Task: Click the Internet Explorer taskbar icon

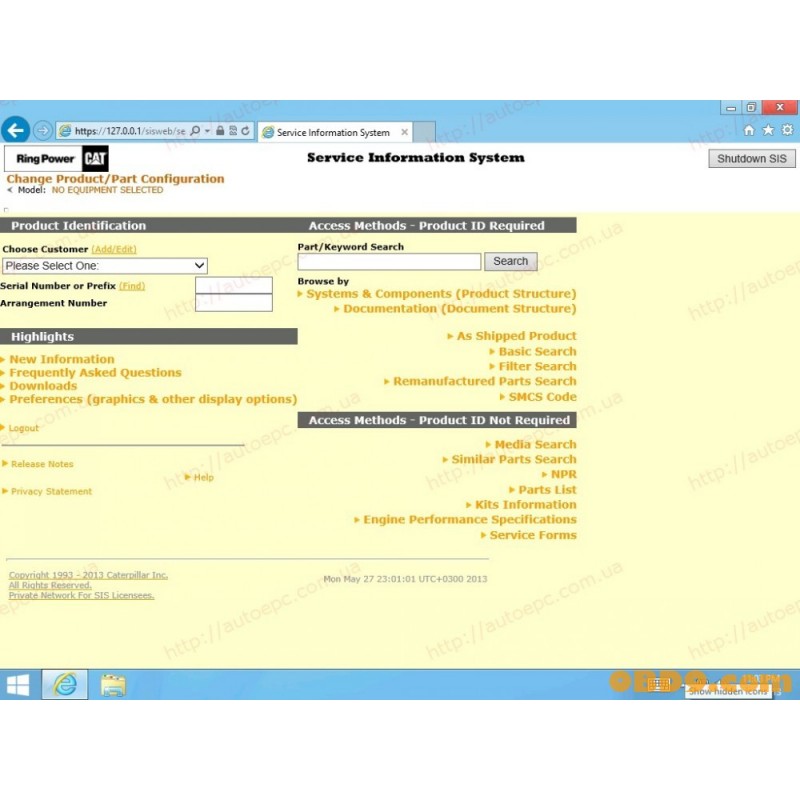Action: (x=65, y=684)
